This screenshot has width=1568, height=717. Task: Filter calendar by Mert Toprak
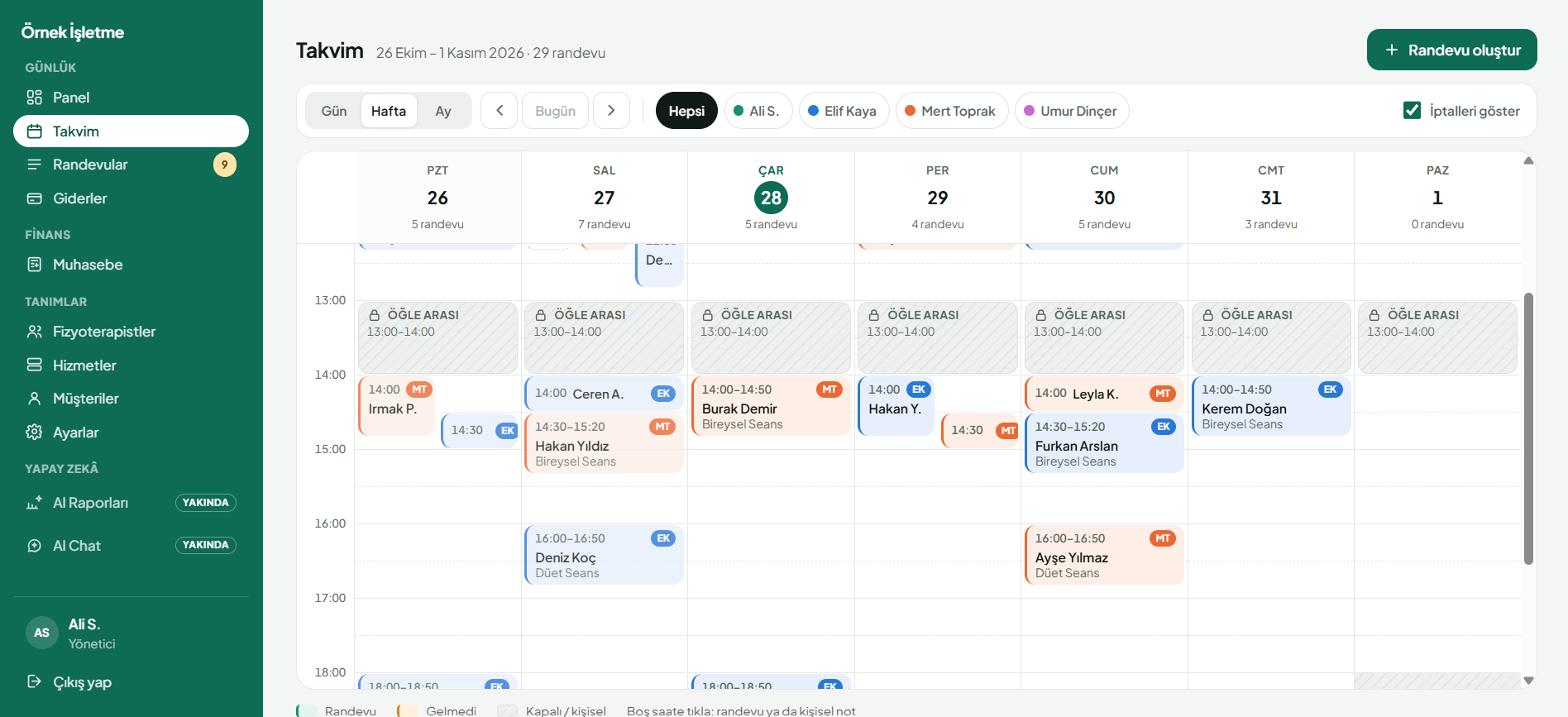point(952,111)
